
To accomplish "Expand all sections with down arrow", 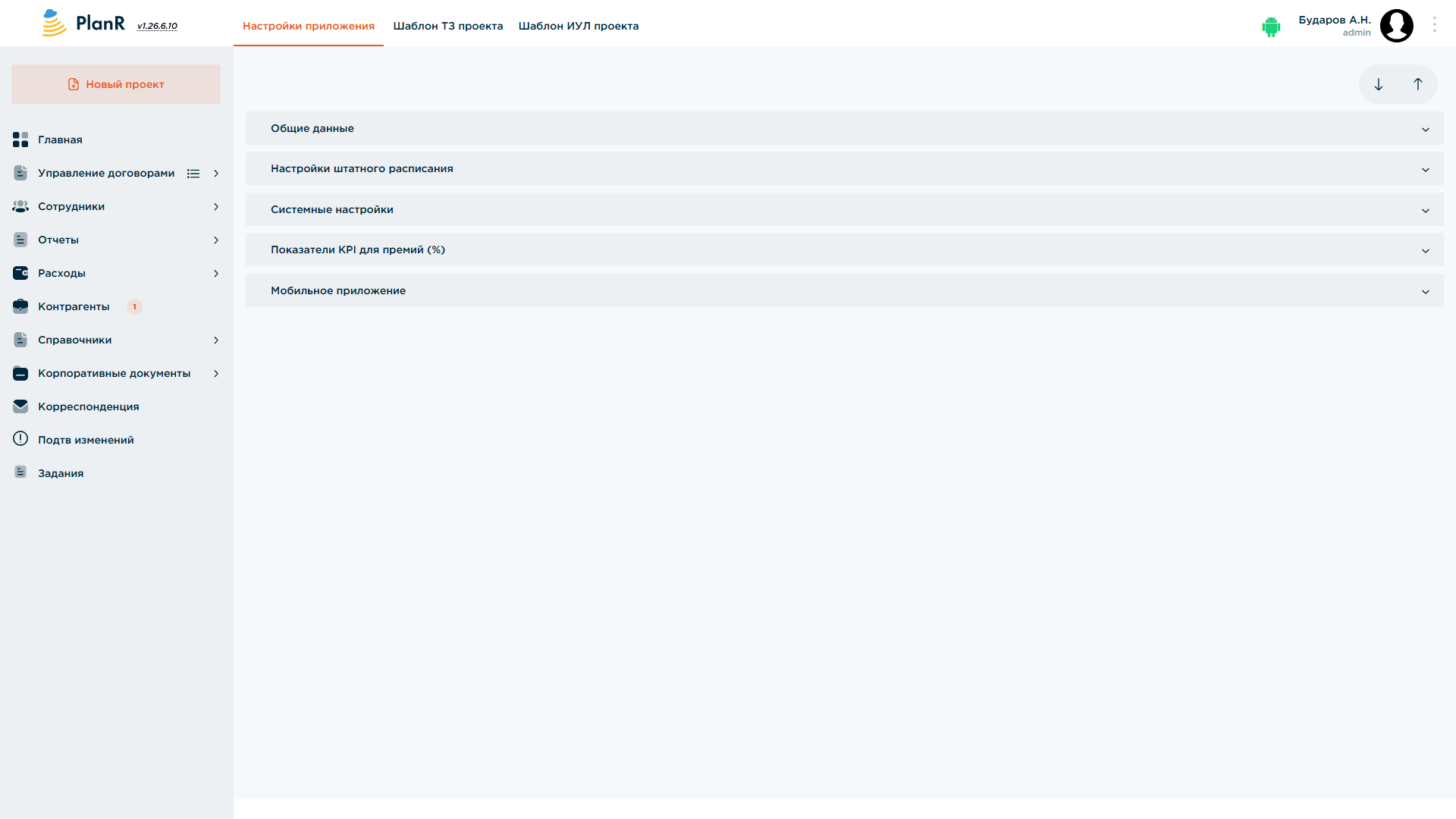I will (1379, 84).
